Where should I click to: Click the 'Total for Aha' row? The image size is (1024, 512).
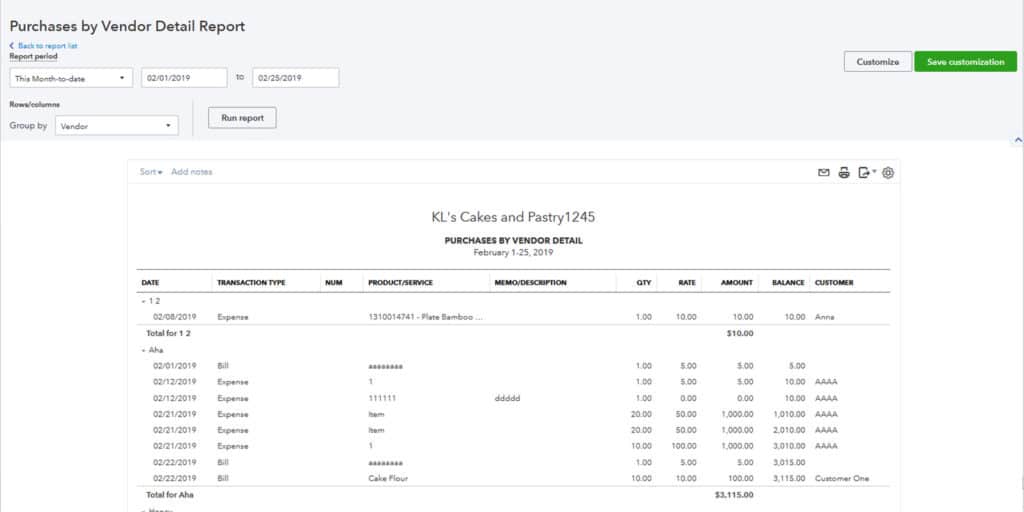tap(513, 494)
